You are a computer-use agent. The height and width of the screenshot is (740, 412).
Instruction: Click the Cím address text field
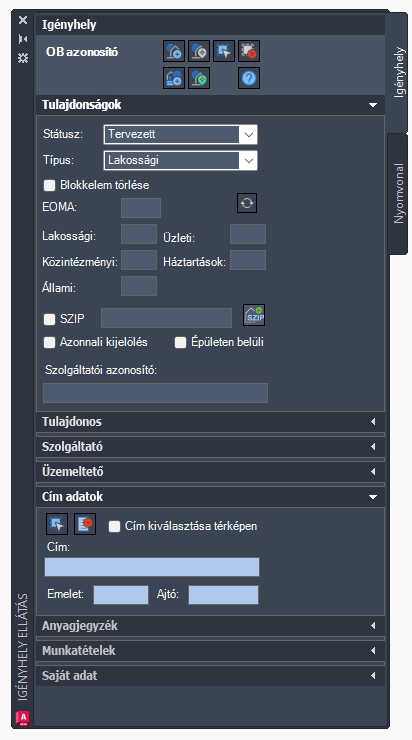point(152,567)
